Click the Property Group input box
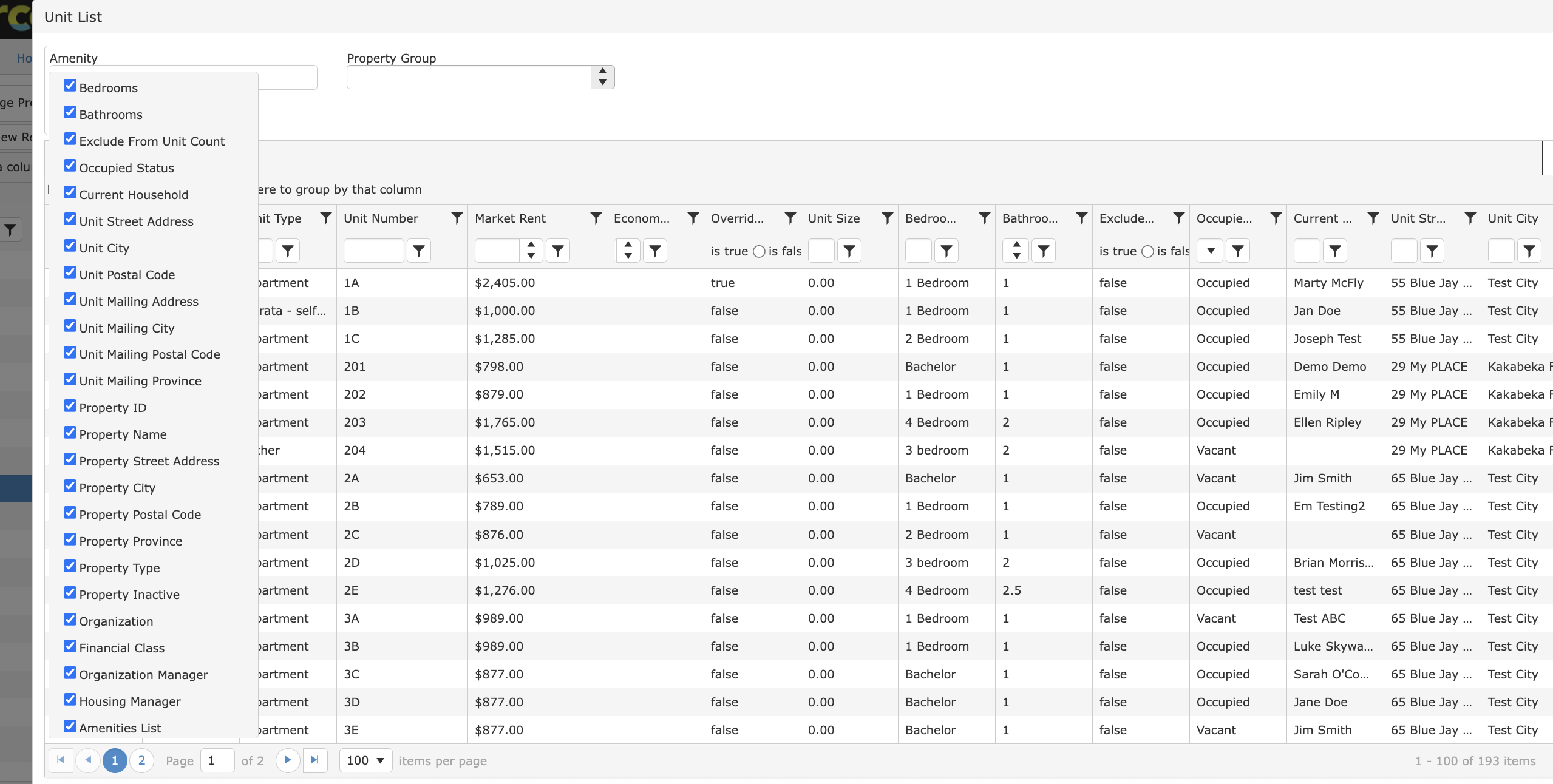1553x784 pixels. point(469,77)
